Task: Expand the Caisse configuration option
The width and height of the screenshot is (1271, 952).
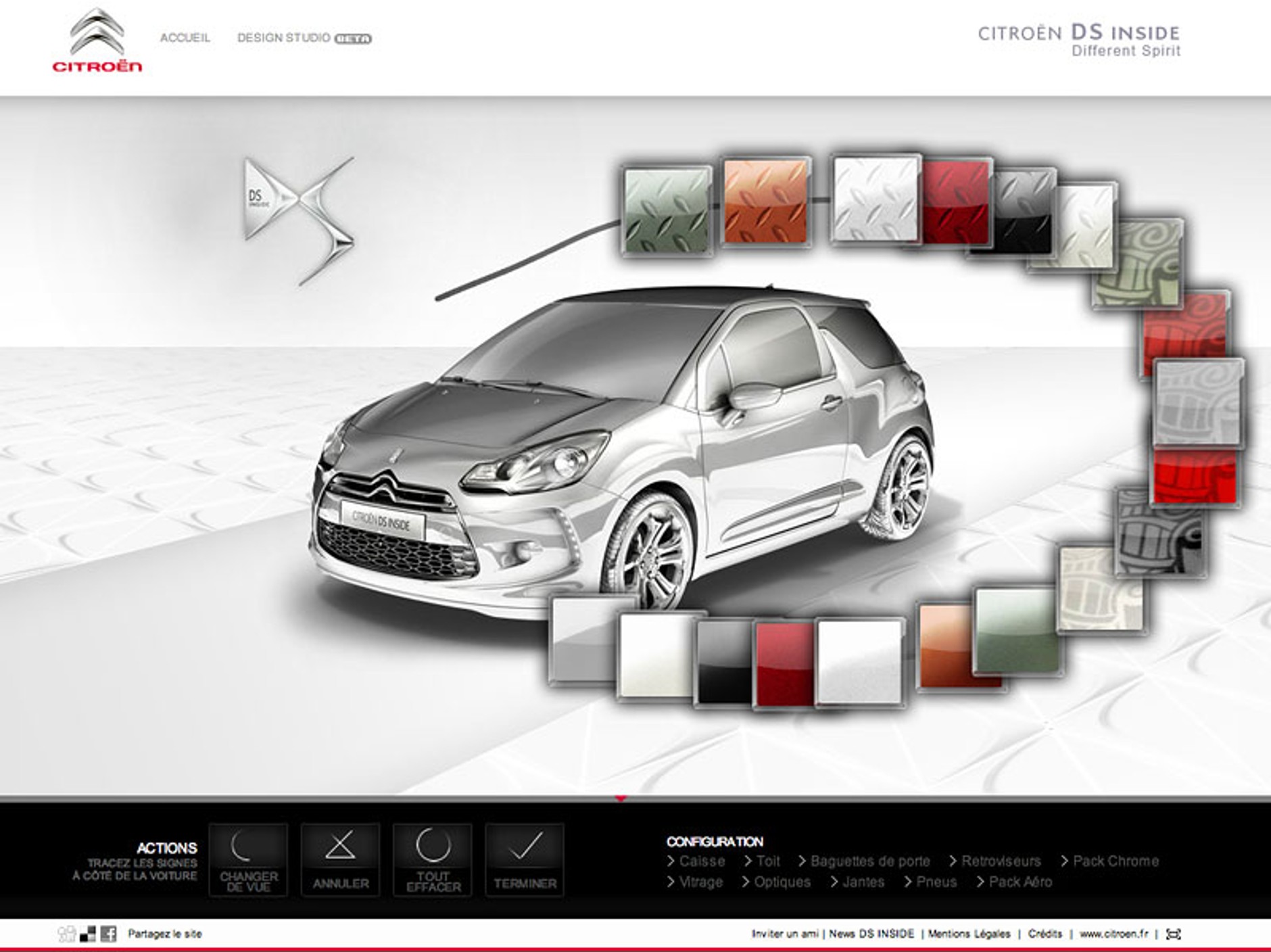Action: point(703,861)
